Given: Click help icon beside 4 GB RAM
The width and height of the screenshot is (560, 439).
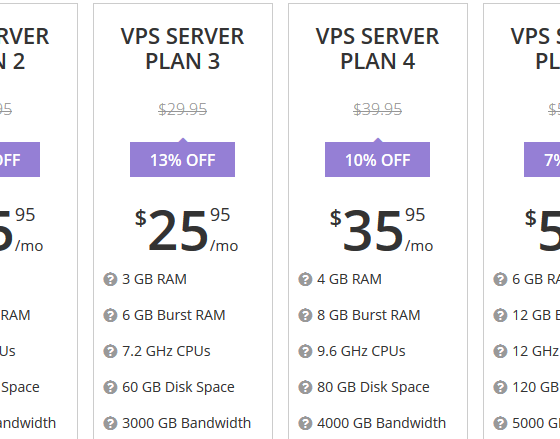Looking at the screenshot, I should pyautogui.click(x=305, y=279).
